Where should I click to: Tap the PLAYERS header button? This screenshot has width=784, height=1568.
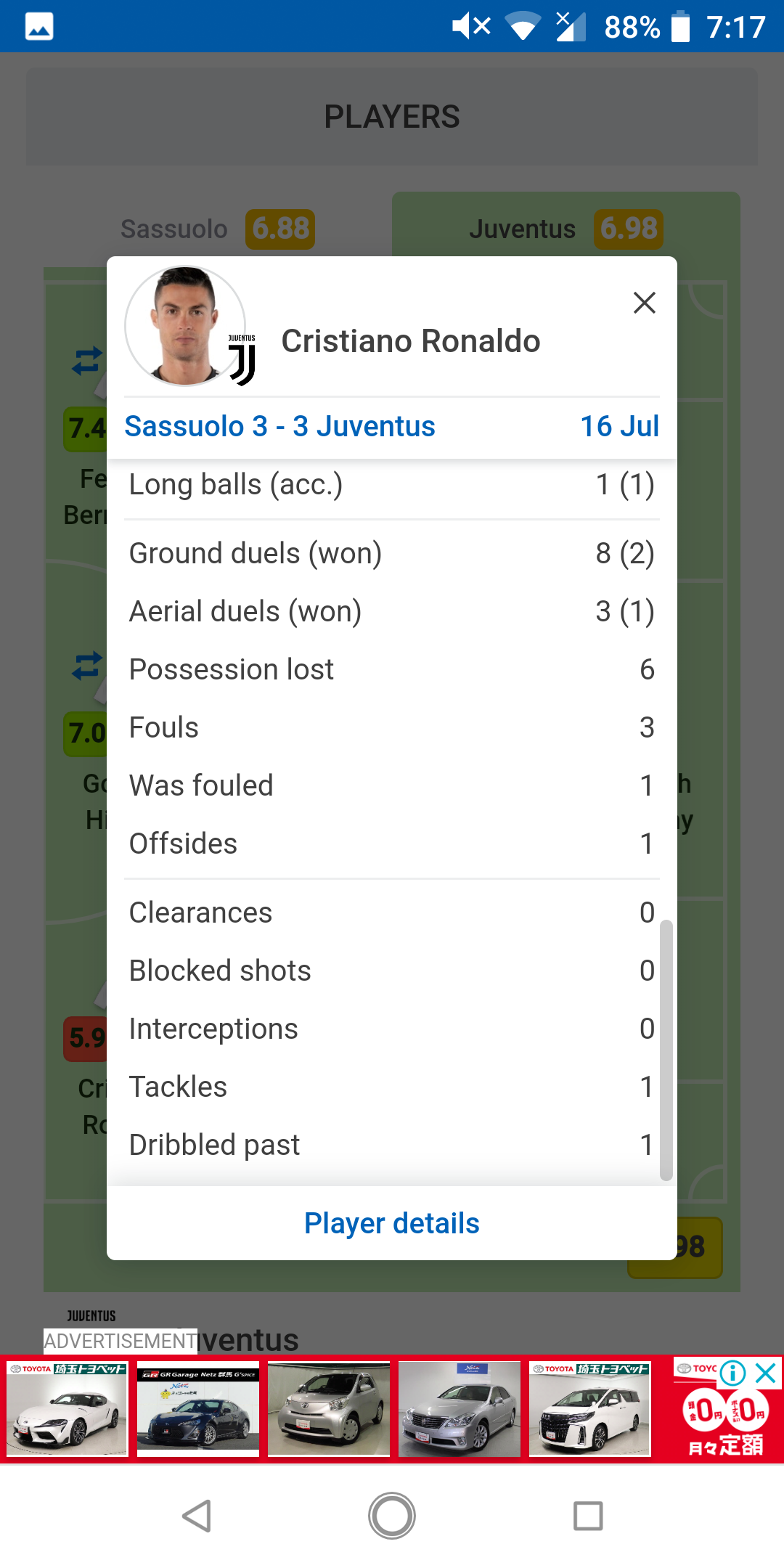click(392, 117)
